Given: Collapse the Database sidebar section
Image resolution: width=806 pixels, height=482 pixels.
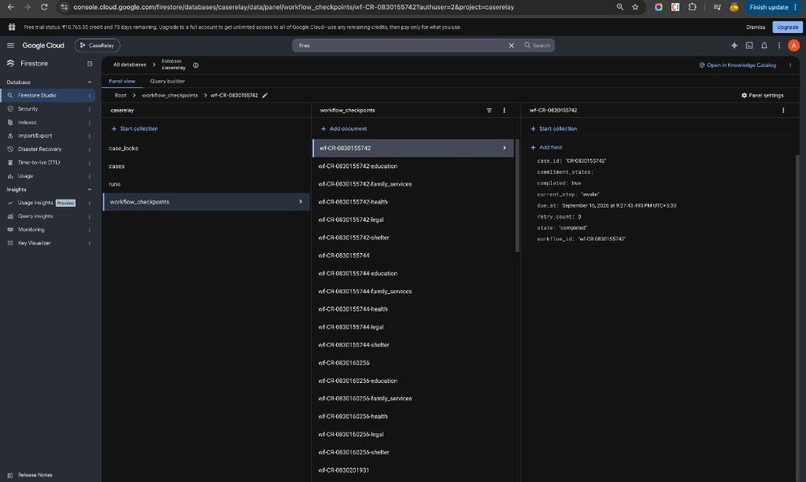Looking at the screenshot, I should click(89, 82).
